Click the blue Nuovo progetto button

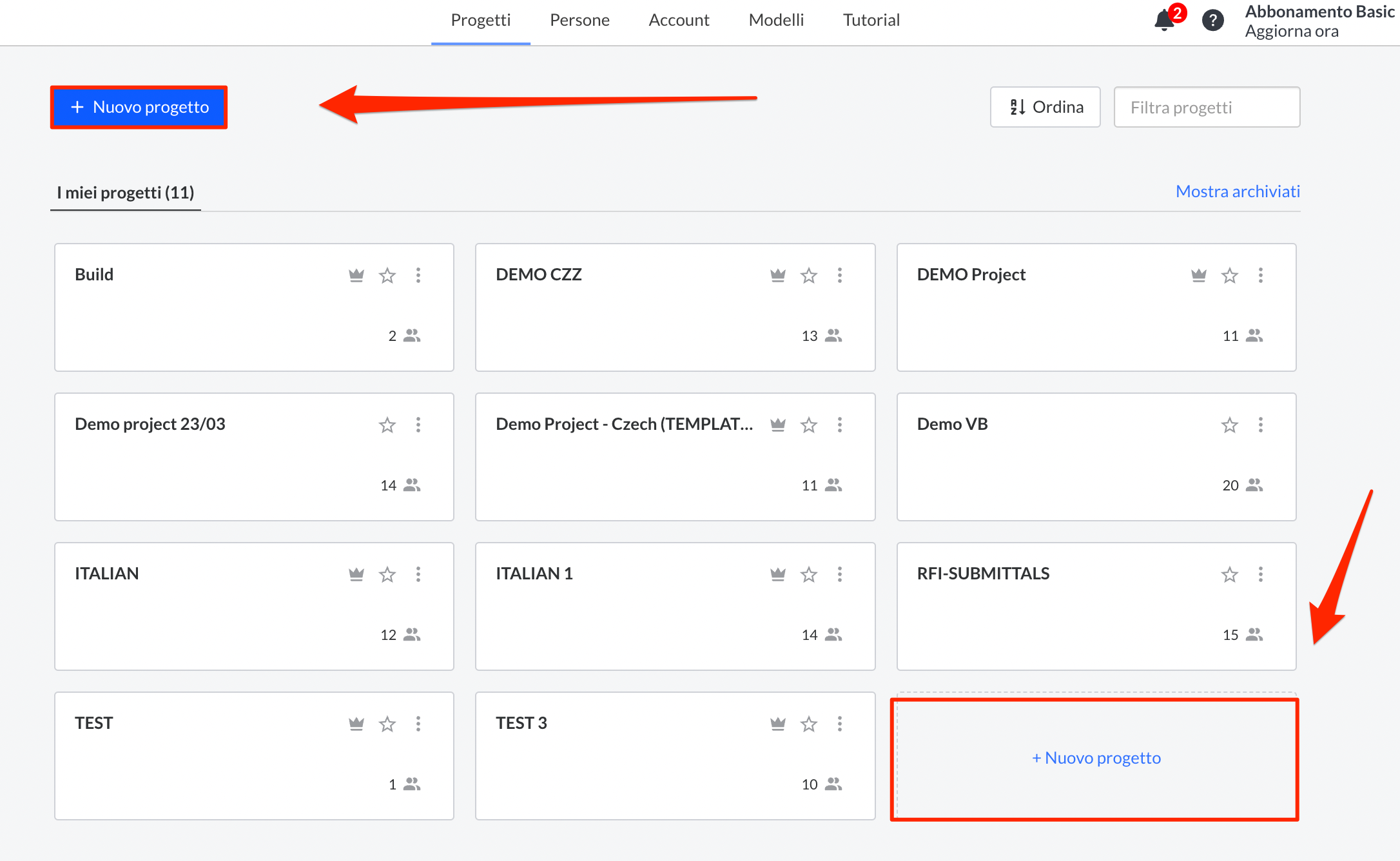pyautogui.click(x=139, y=107)
